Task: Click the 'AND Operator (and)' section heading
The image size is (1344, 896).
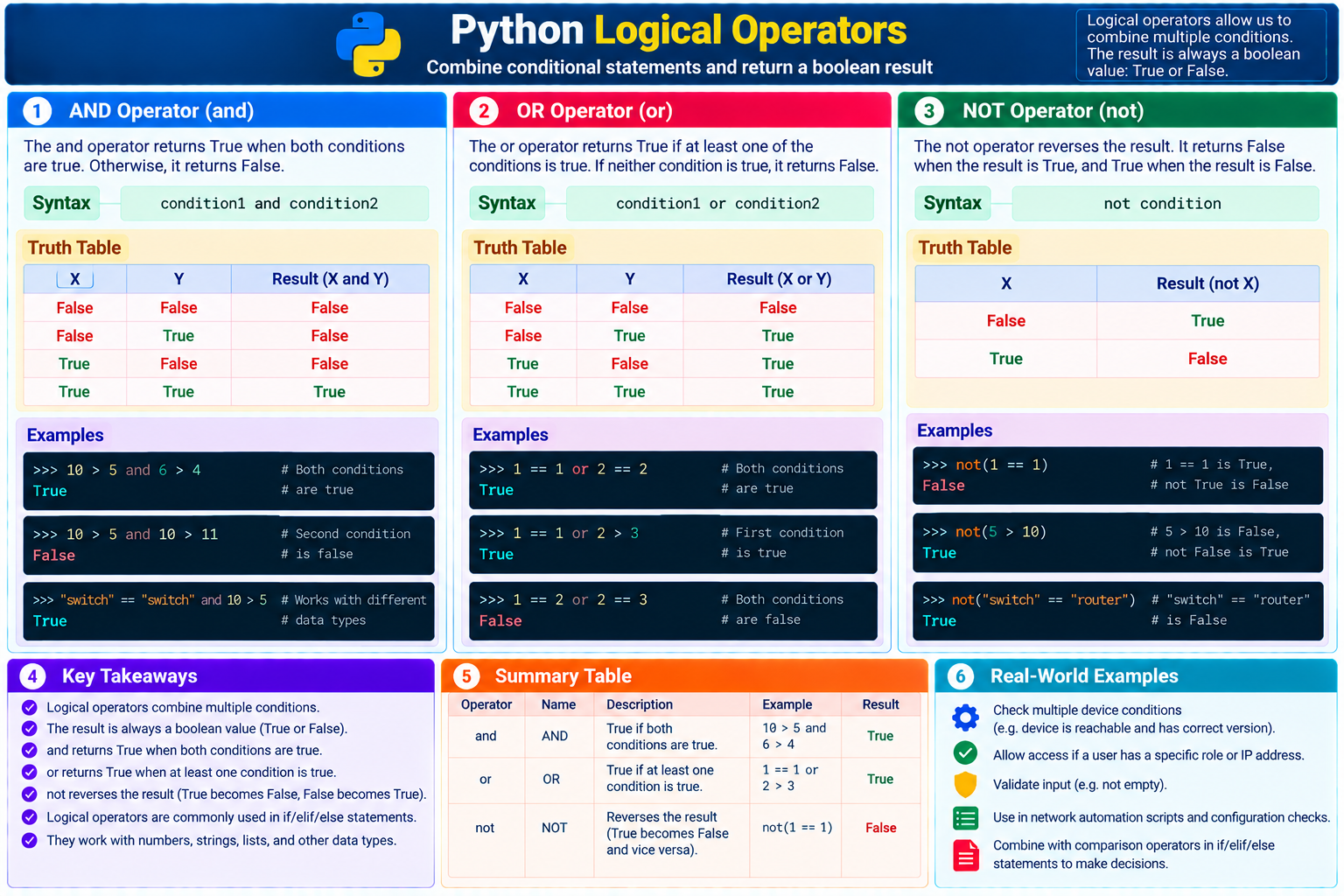Action: pos(162,111)
